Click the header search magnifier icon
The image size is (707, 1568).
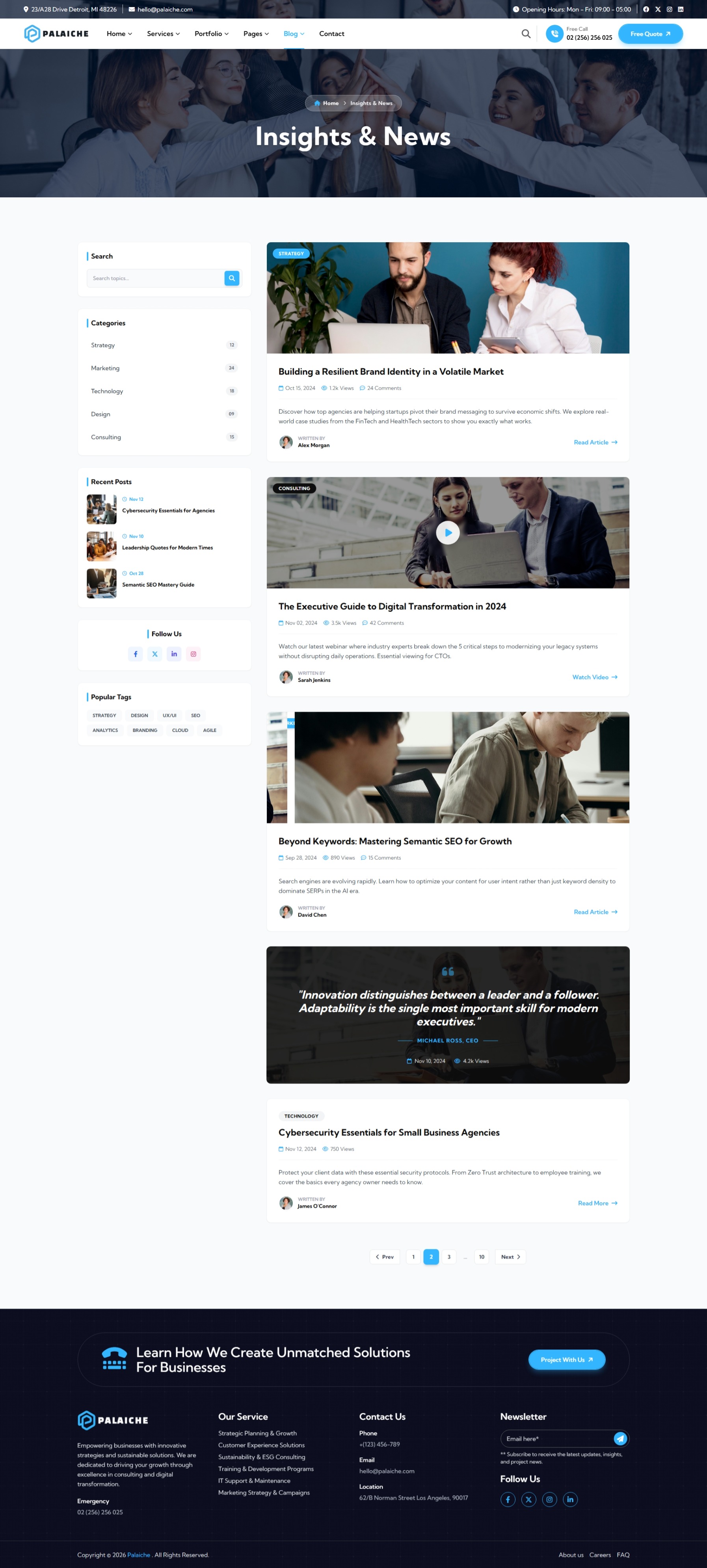tap(526, 33)
